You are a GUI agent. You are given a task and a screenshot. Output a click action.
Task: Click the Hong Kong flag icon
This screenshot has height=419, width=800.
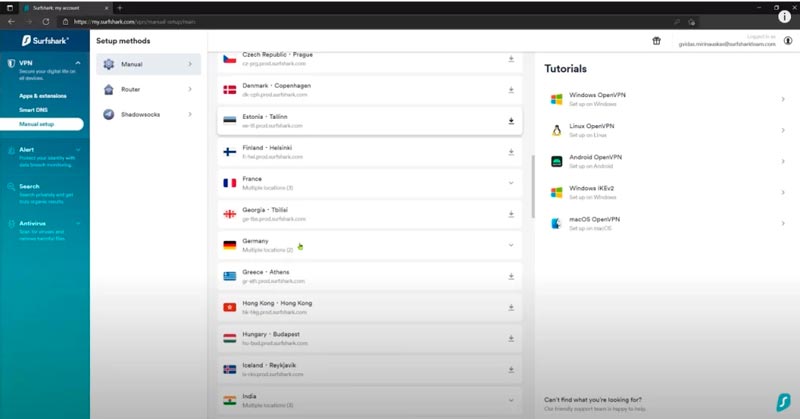click(230, 308)
